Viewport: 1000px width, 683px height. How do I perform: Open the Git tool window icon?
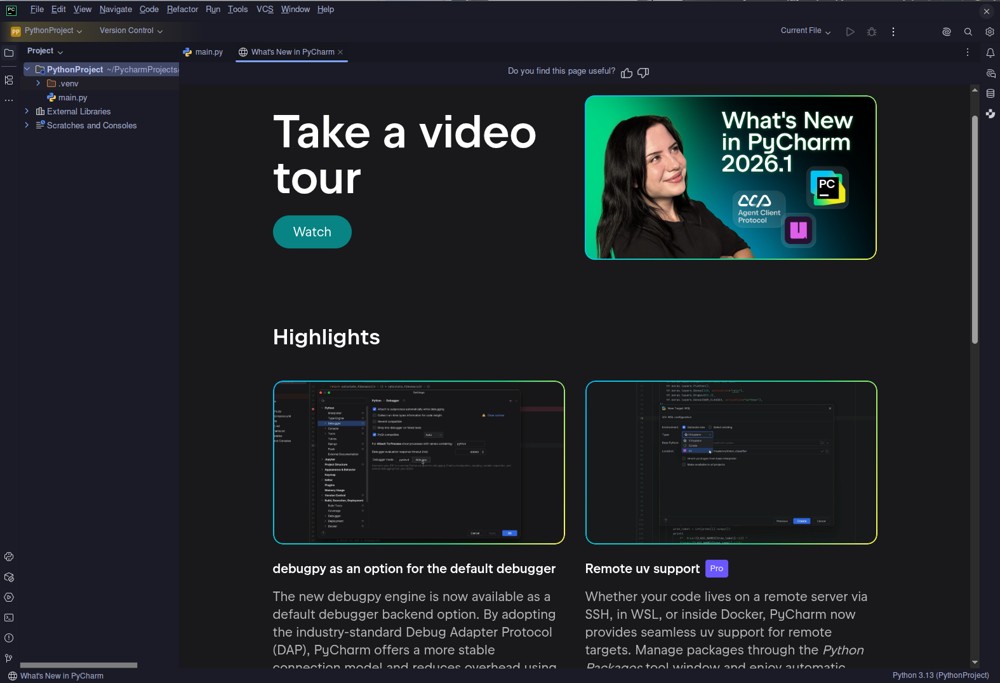click(x=9, y=657)
